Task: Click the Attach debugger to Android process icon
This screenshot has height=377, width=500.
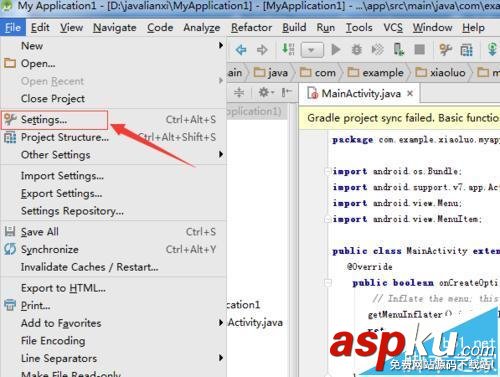Action: pyautogui.click(x=399, y=50)
